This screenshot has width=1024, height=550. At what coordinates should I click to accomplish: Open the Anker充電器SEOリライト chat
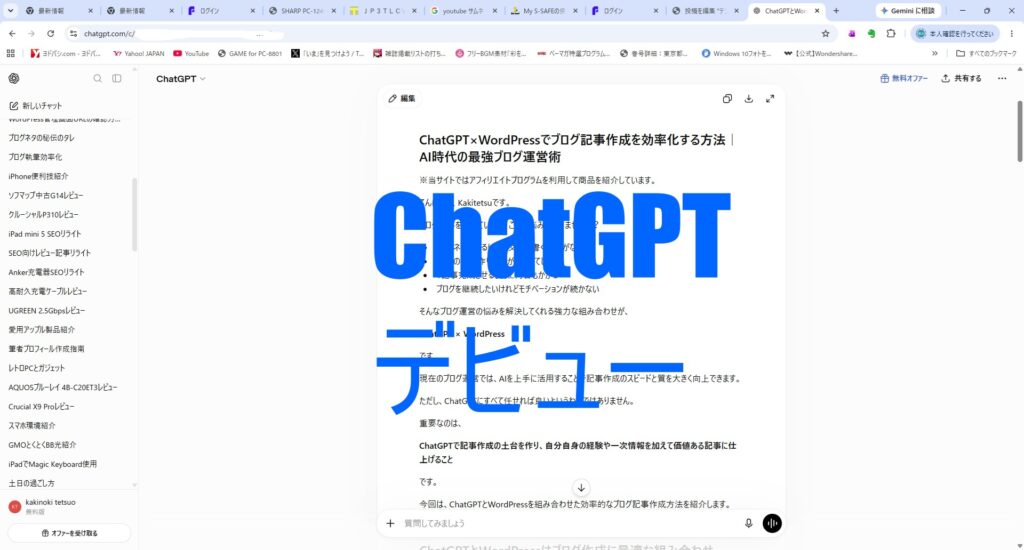(46, 272)
